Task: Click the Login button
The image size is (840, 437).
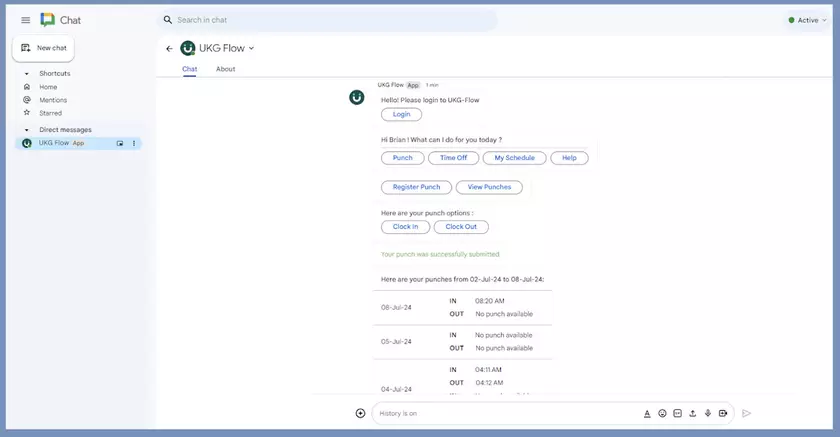Action: coord(401,115)
